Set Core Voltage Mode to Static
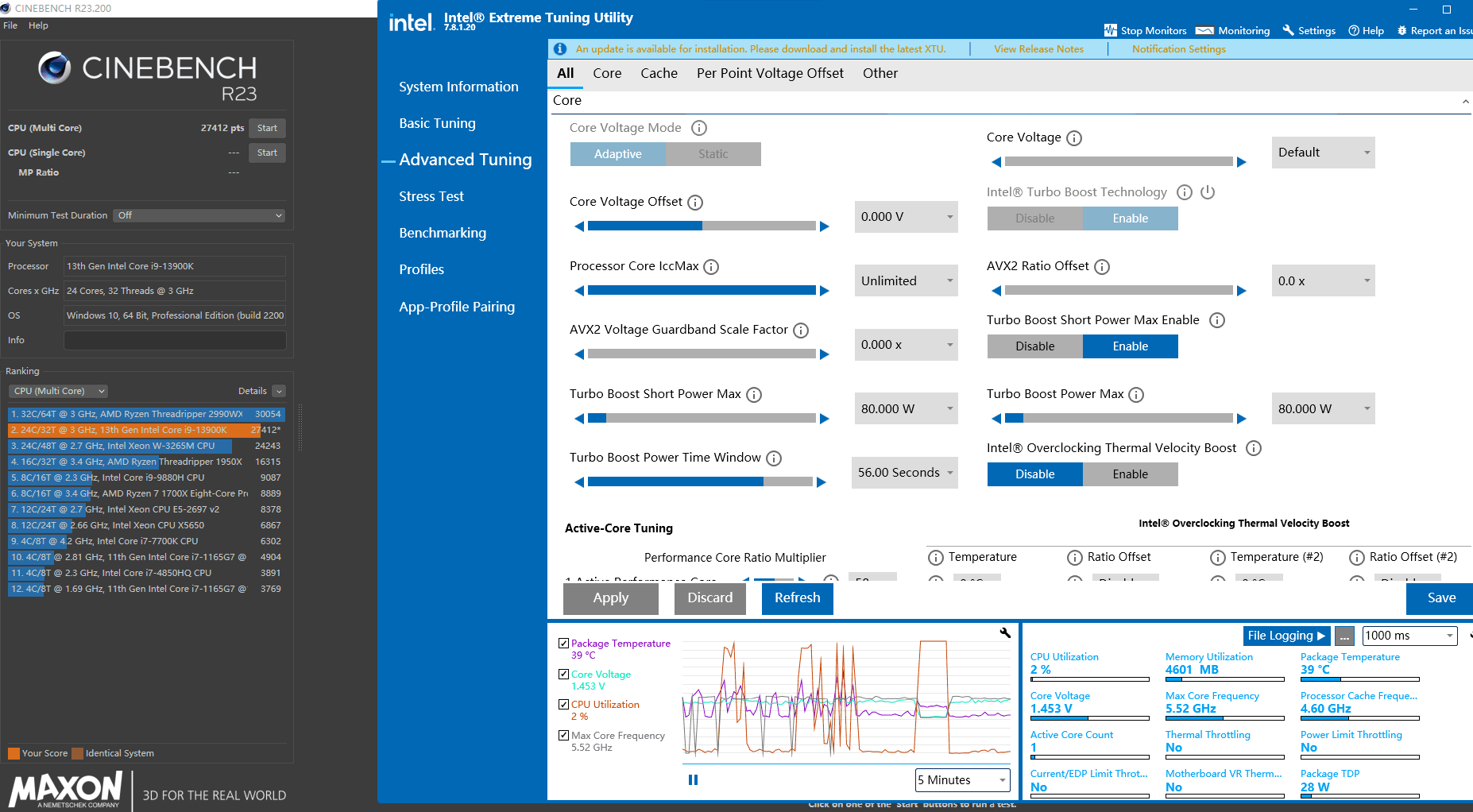Viewport: 1473px width, 812px height. coord(713,154)
